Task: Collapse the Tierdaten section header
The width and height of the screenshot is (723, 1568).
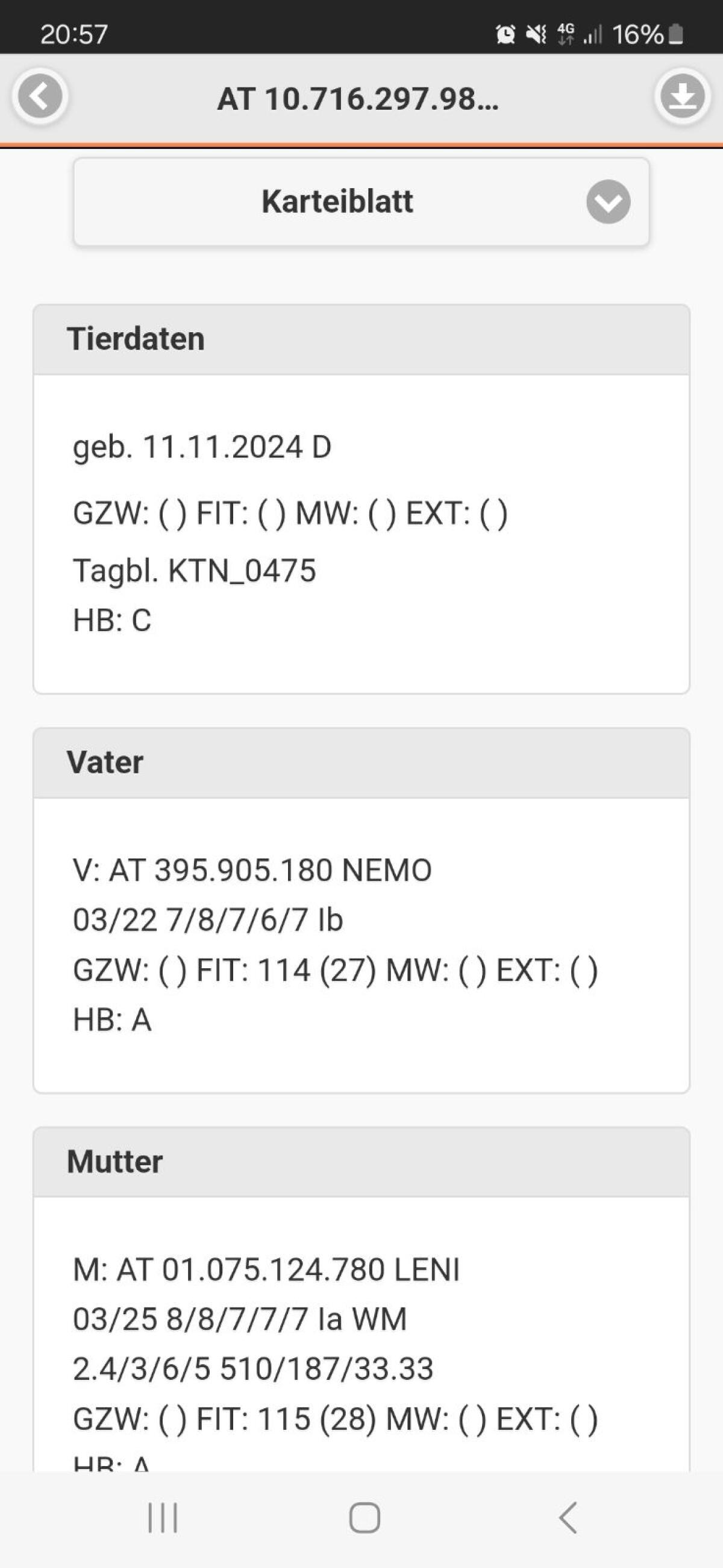Action: click(361, 339)
